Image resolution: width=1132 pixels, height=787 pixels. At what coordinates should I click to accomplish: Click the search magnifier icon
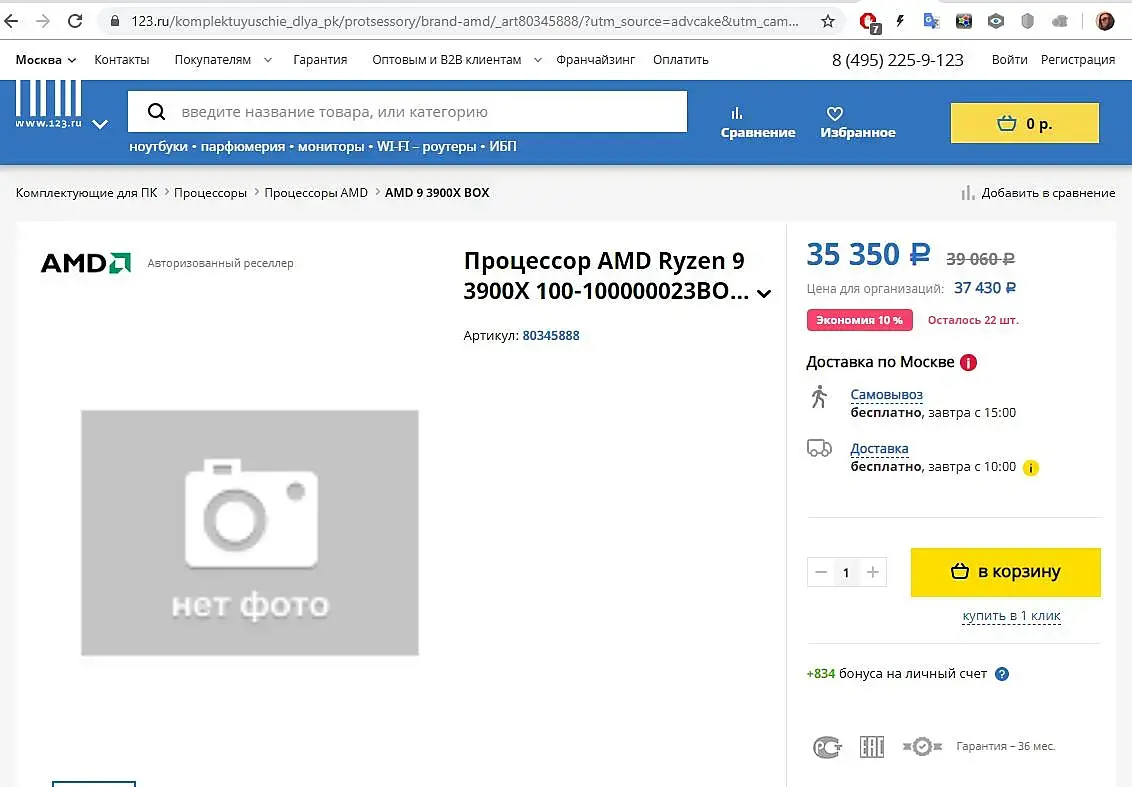point(157,111)
